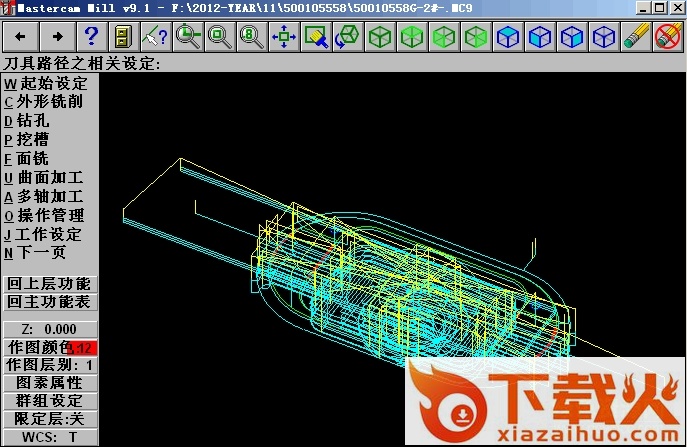Click the forward arrow toolbar icon

coord(57,36)
